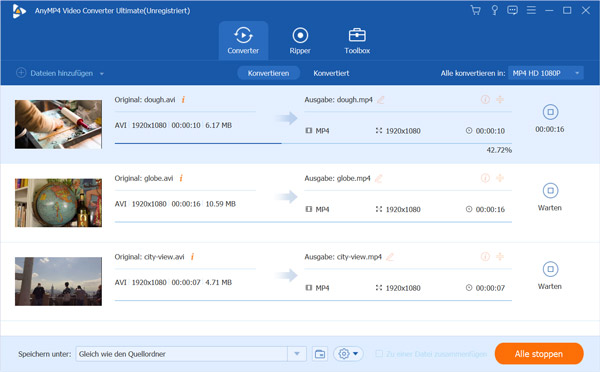
Task: Click the 4.71 MB file size
Action: (x=218, y=282)
